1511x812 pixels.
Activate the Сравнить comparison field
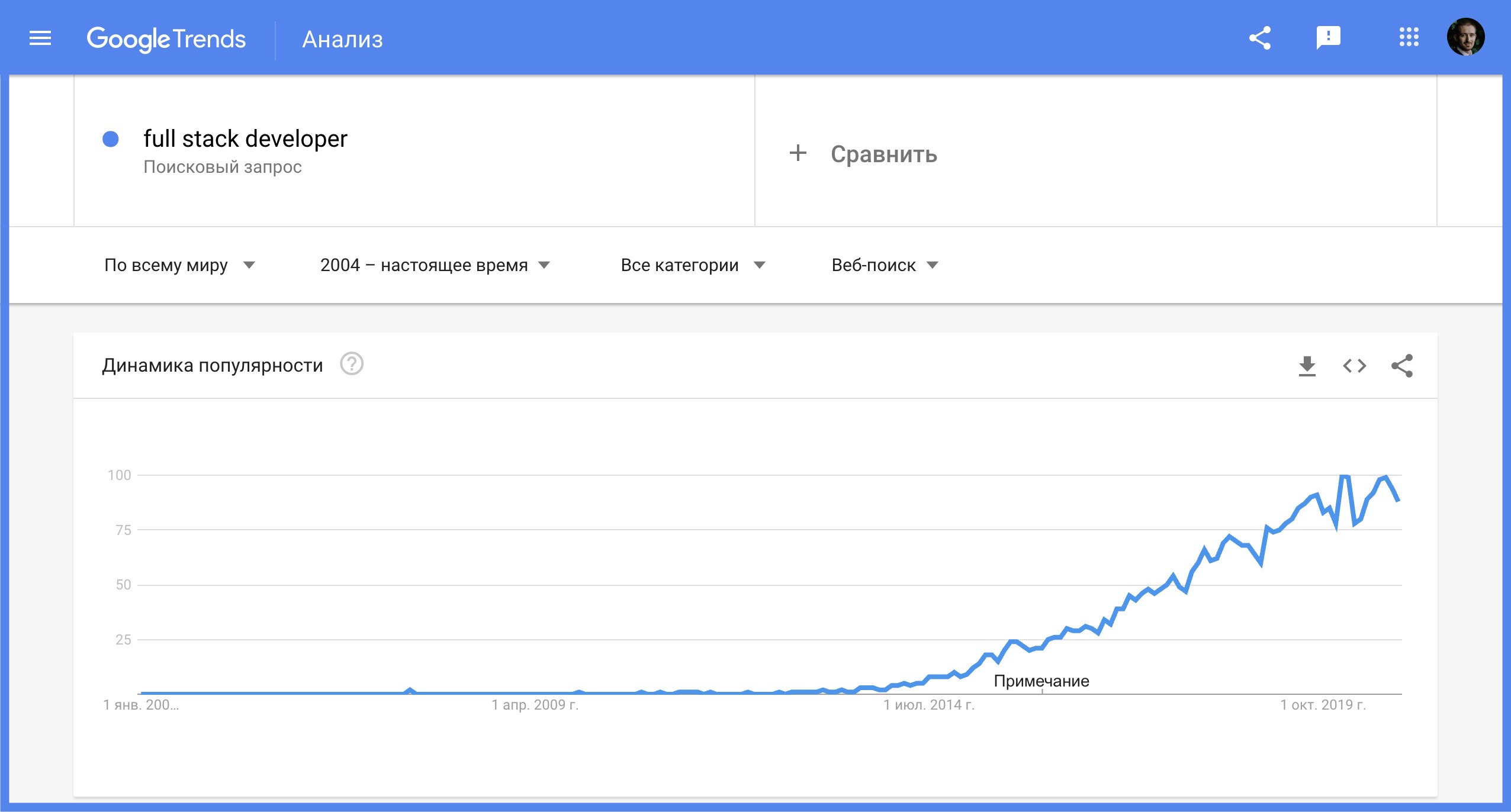pyautogui.click(x=883, y=155)
